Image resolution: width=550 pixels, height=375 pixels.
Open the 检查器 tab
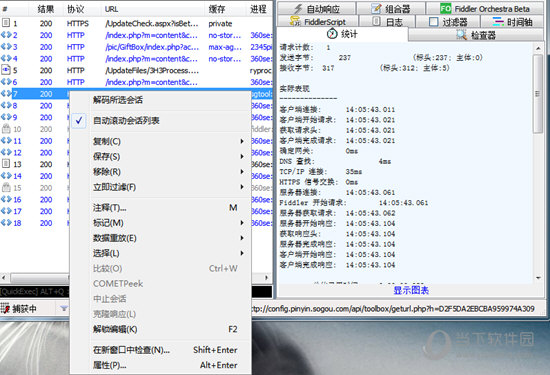tap(476, 35)
